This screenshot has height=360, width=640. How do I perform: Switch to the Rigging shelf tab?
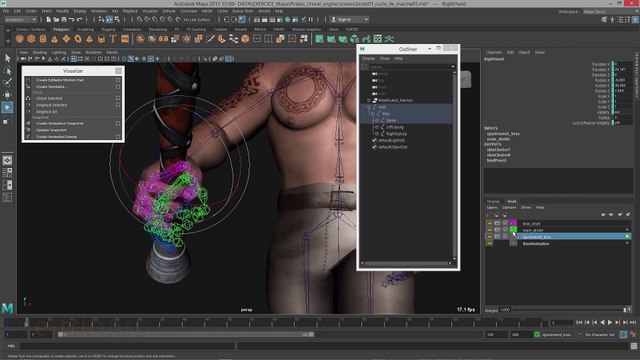click(109, 29)
